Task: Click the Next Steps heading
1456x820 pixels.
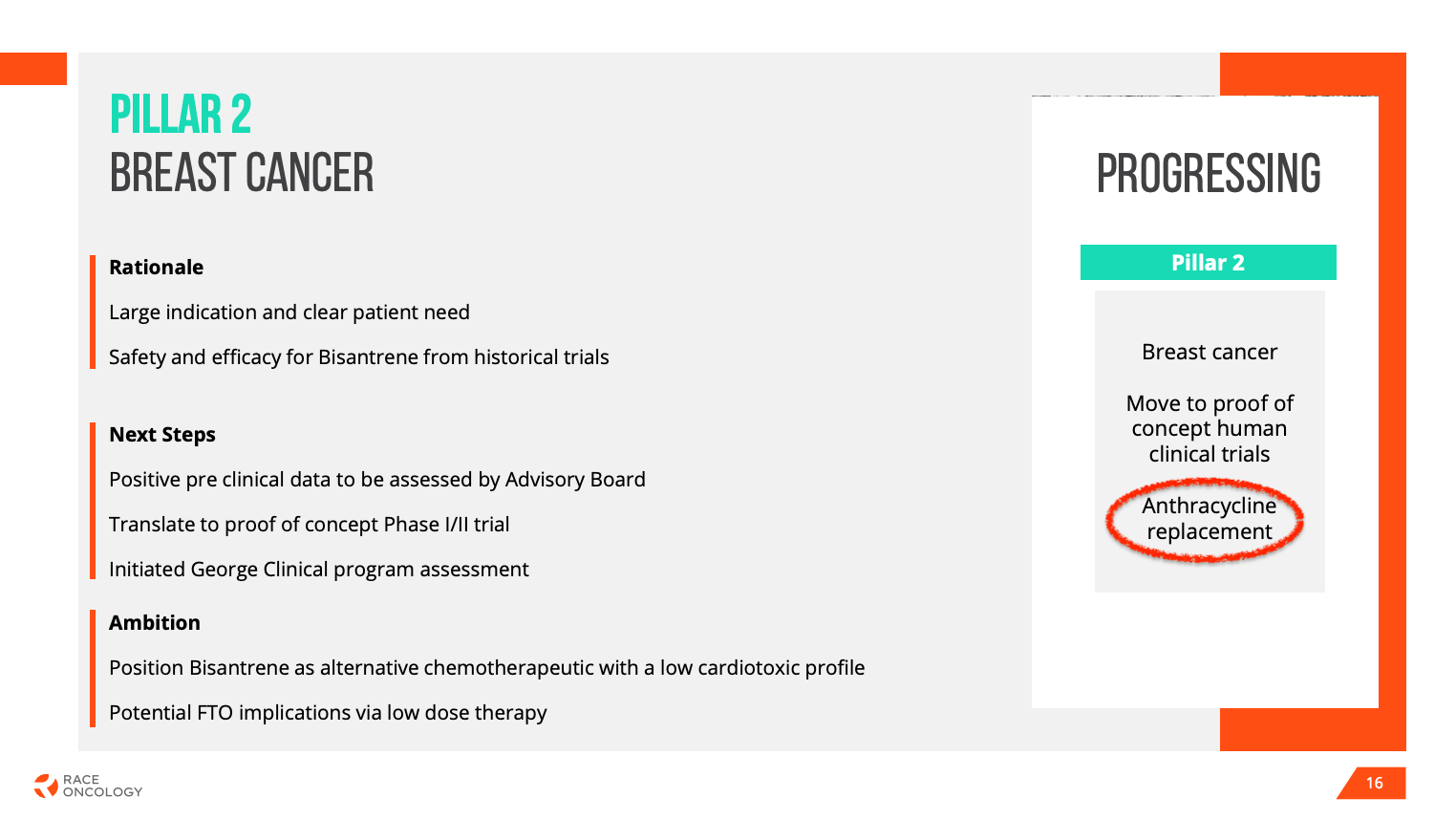Action: pos(162,435)
